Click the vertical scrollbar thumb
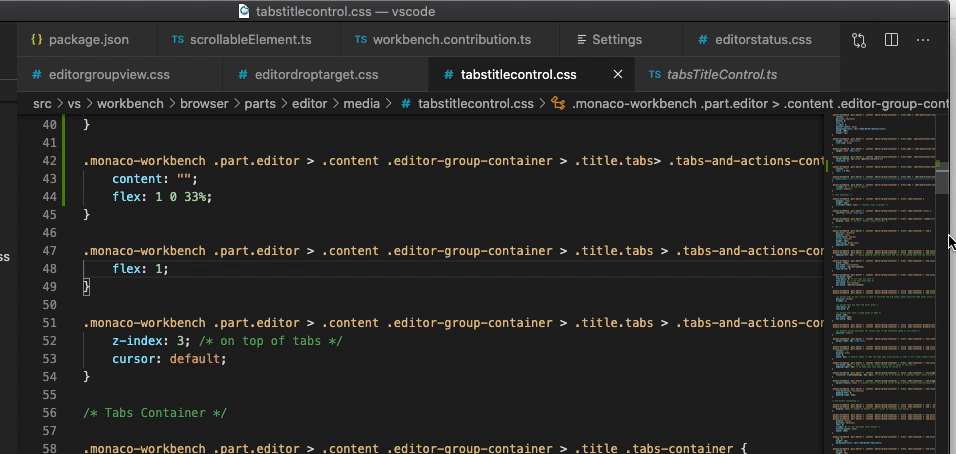The height and width of the screenshot is (454, 956). [x=942, y=177]
